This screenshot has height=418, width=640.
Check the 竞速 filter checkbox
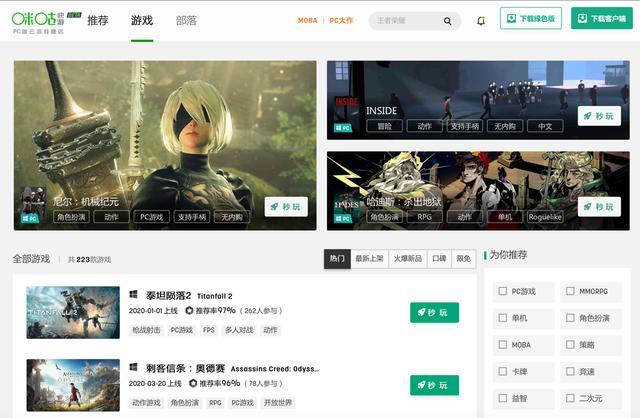tap(570, 371)
